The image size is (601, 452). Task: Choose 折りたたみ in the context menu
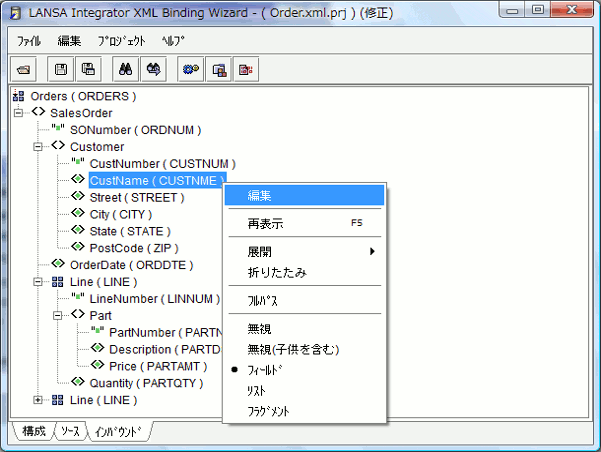coord(305,273)
